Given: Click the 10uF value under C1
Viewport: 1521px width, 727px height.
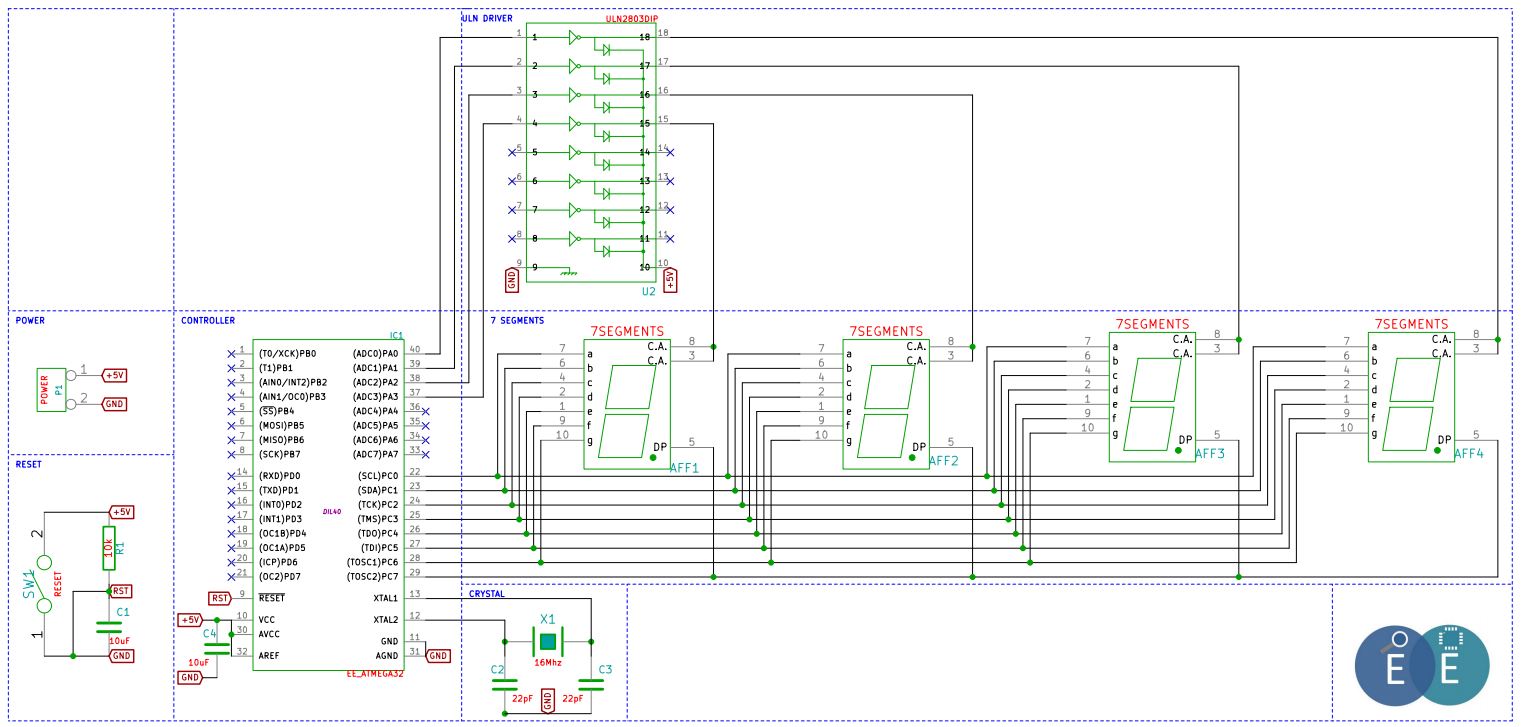Looking at the screenshot, I should pos(119,640).
